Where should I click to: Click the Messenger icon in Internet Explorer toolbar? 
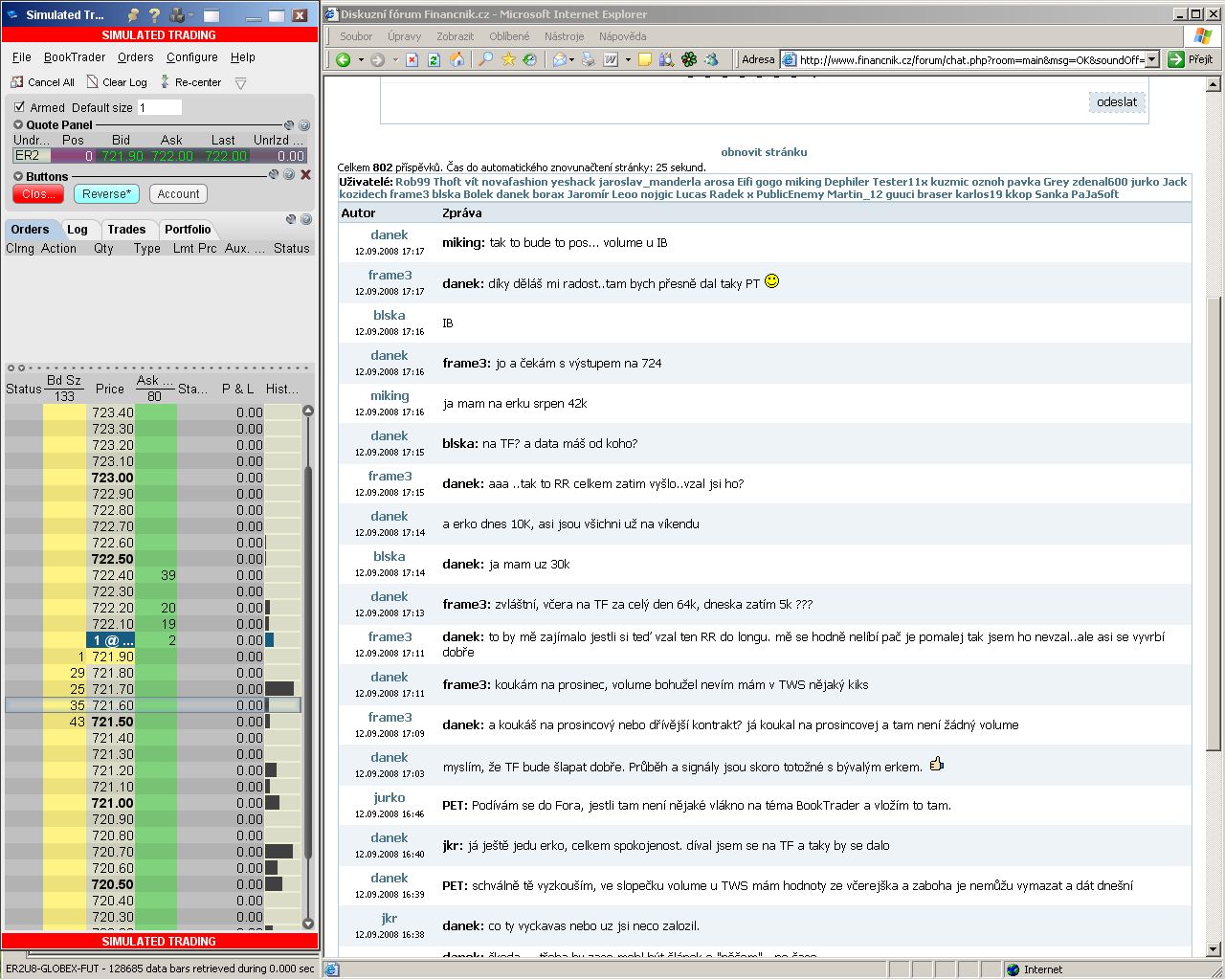(x=712, y=59)
